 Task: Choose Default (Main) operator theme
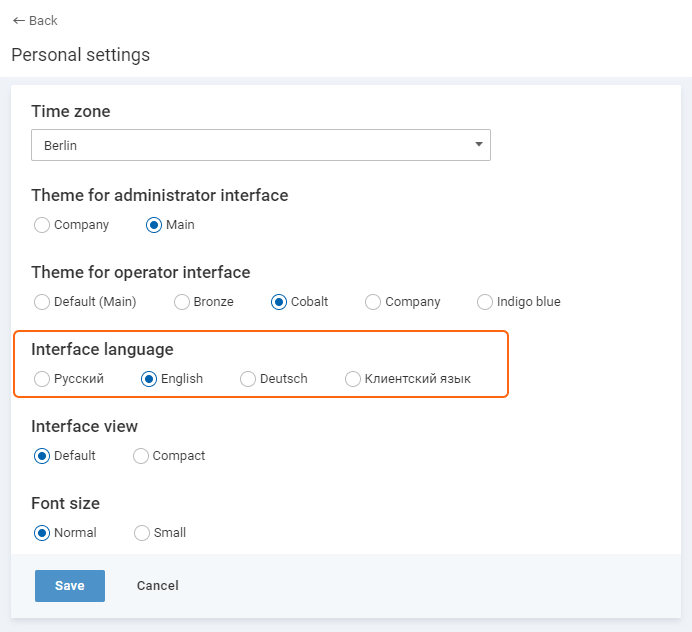pos(41,302)
